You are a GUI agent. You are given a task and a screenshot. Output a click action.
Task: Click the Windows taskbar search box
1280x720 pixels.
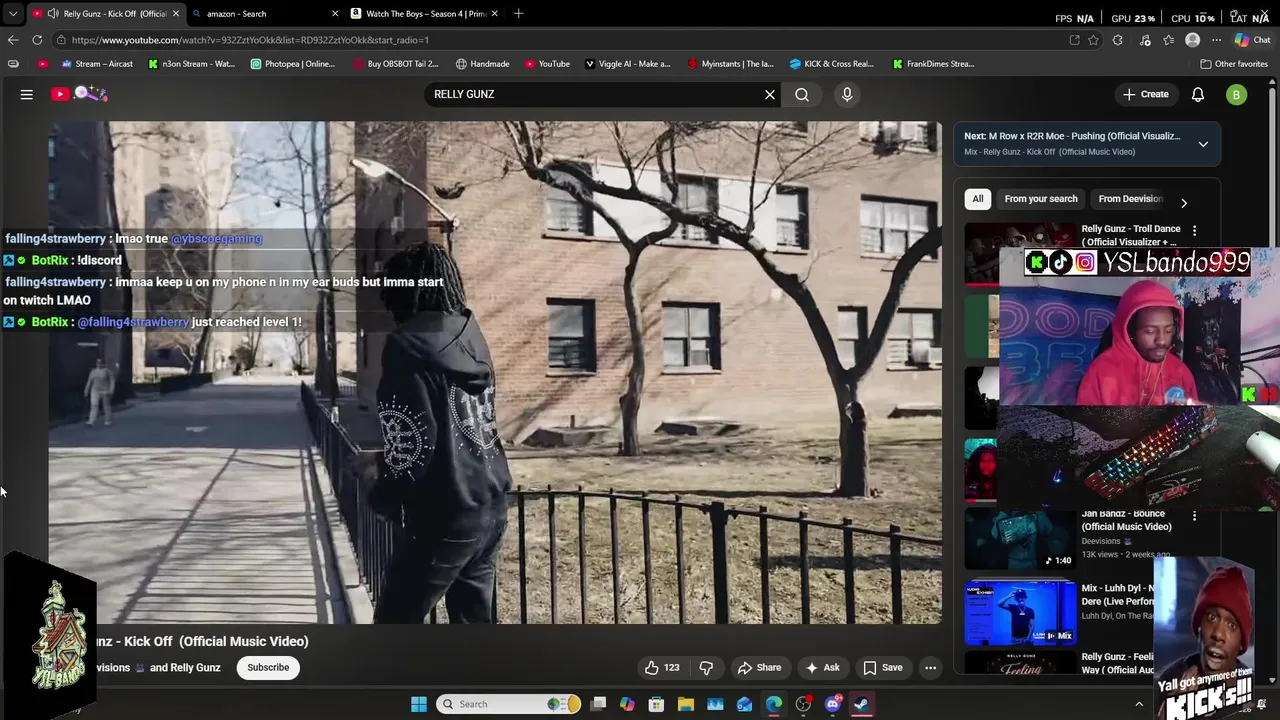(x=510, y=704)
